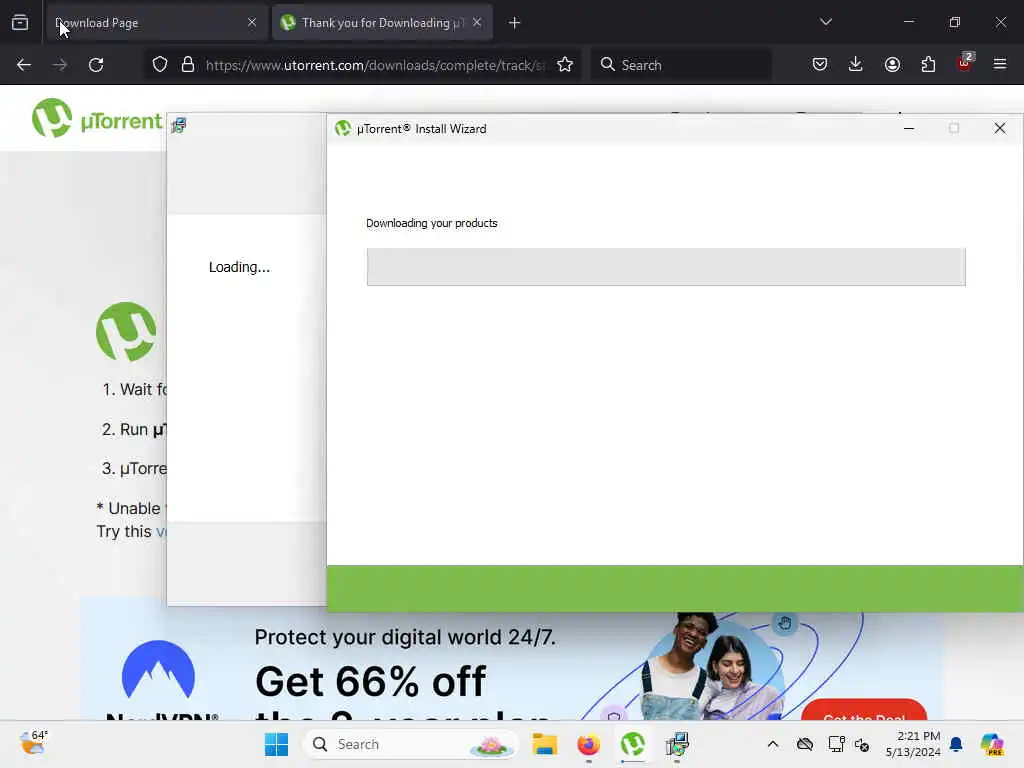Close the Thank you for Downloading tab

click(477, 23)
